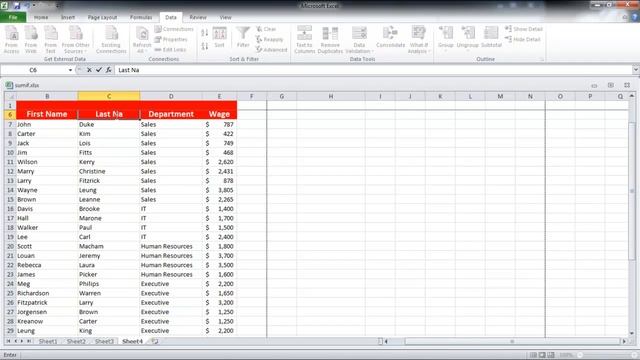
Task: Click Edit Links in Connections group
Action: coord(170,49)
